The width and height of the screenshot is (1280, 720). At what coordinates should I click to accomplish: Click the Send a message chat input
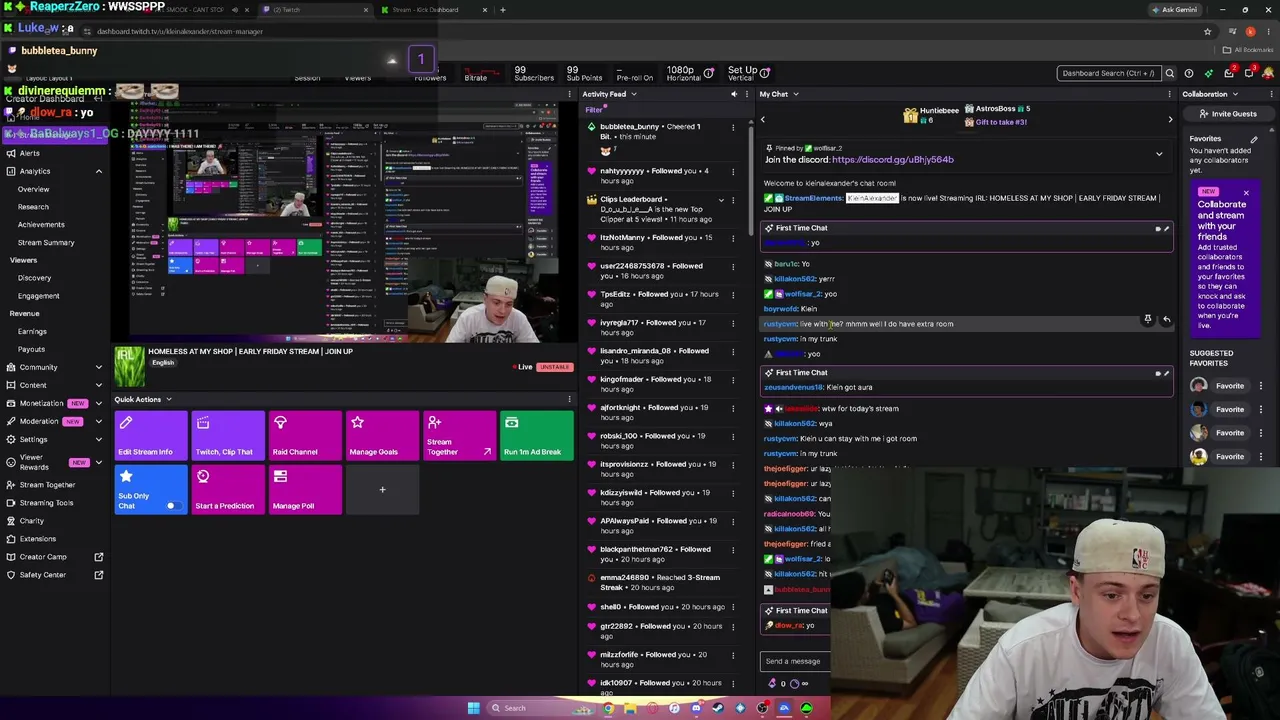point(794,661)
